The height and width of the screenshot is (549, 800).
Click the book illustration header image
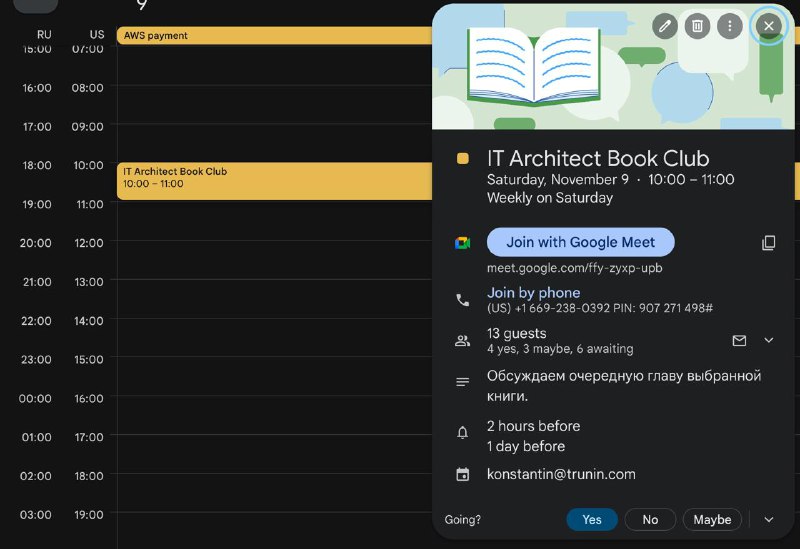(x=534, y=65)
